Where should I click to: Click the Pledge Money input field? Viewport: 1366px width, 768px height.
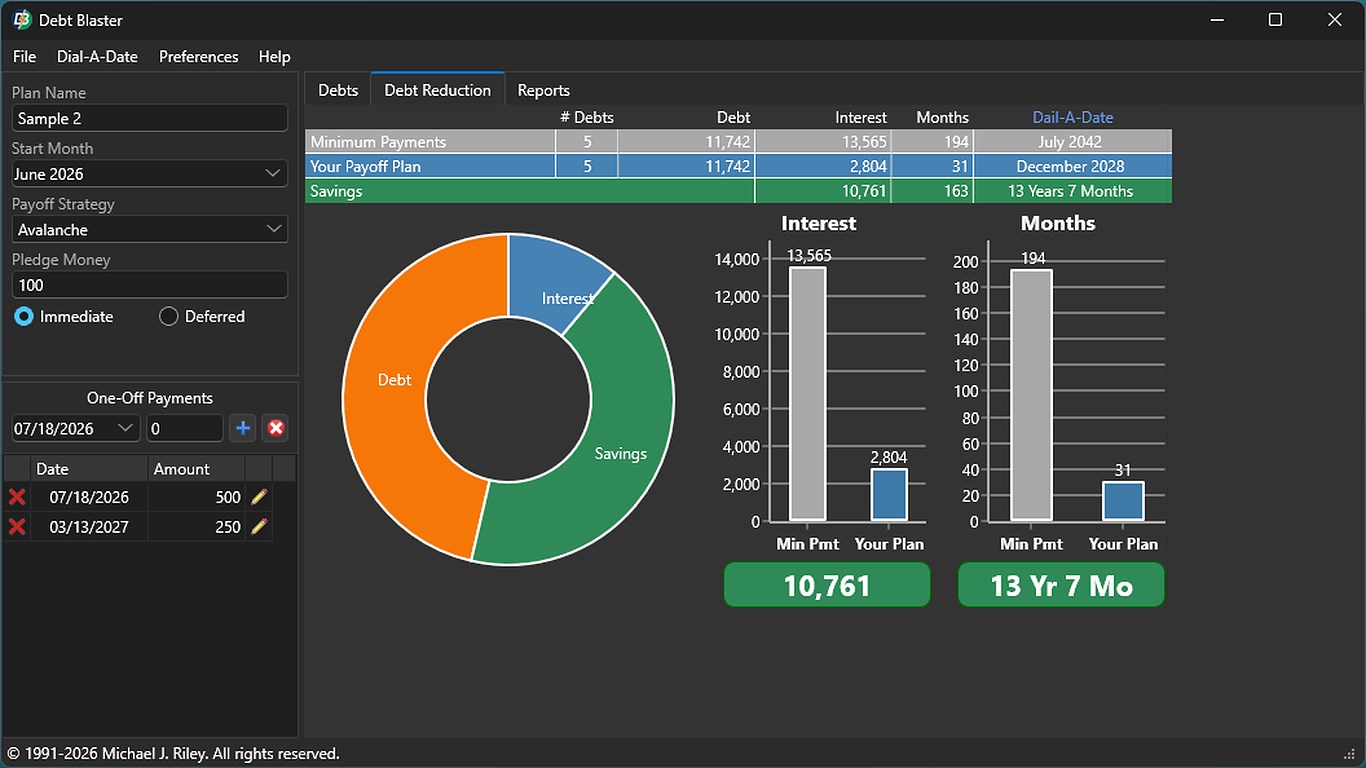point(150,285)
